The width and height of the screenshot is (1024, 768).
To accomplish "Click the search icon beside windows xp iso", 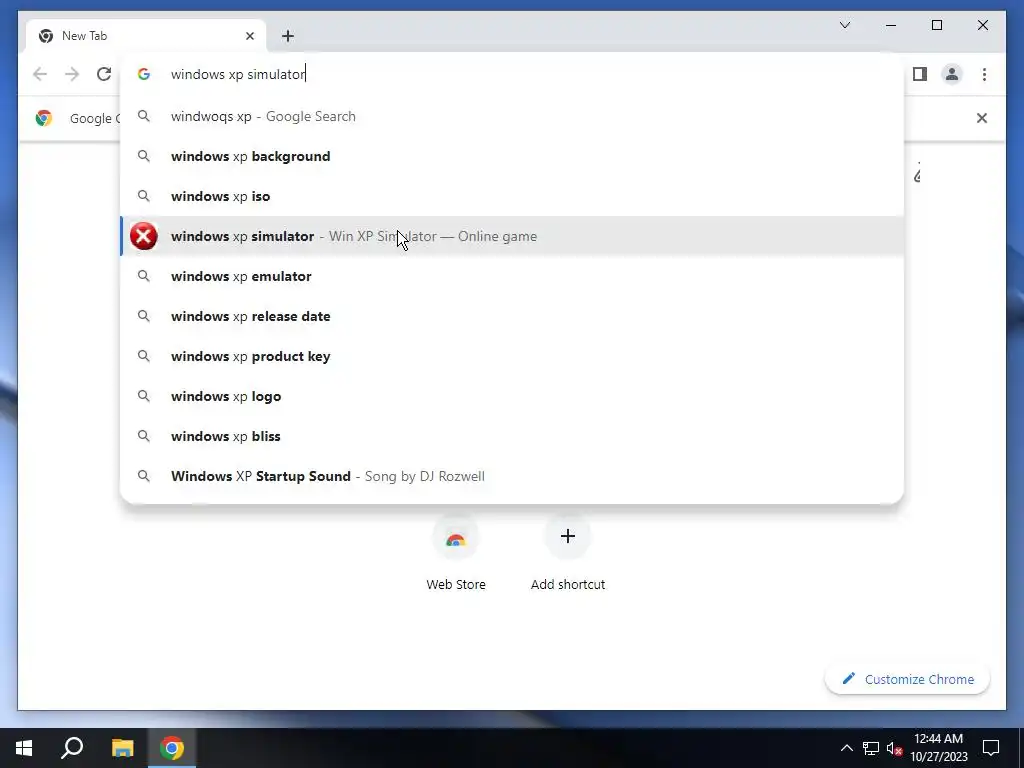I will point(144,196).
